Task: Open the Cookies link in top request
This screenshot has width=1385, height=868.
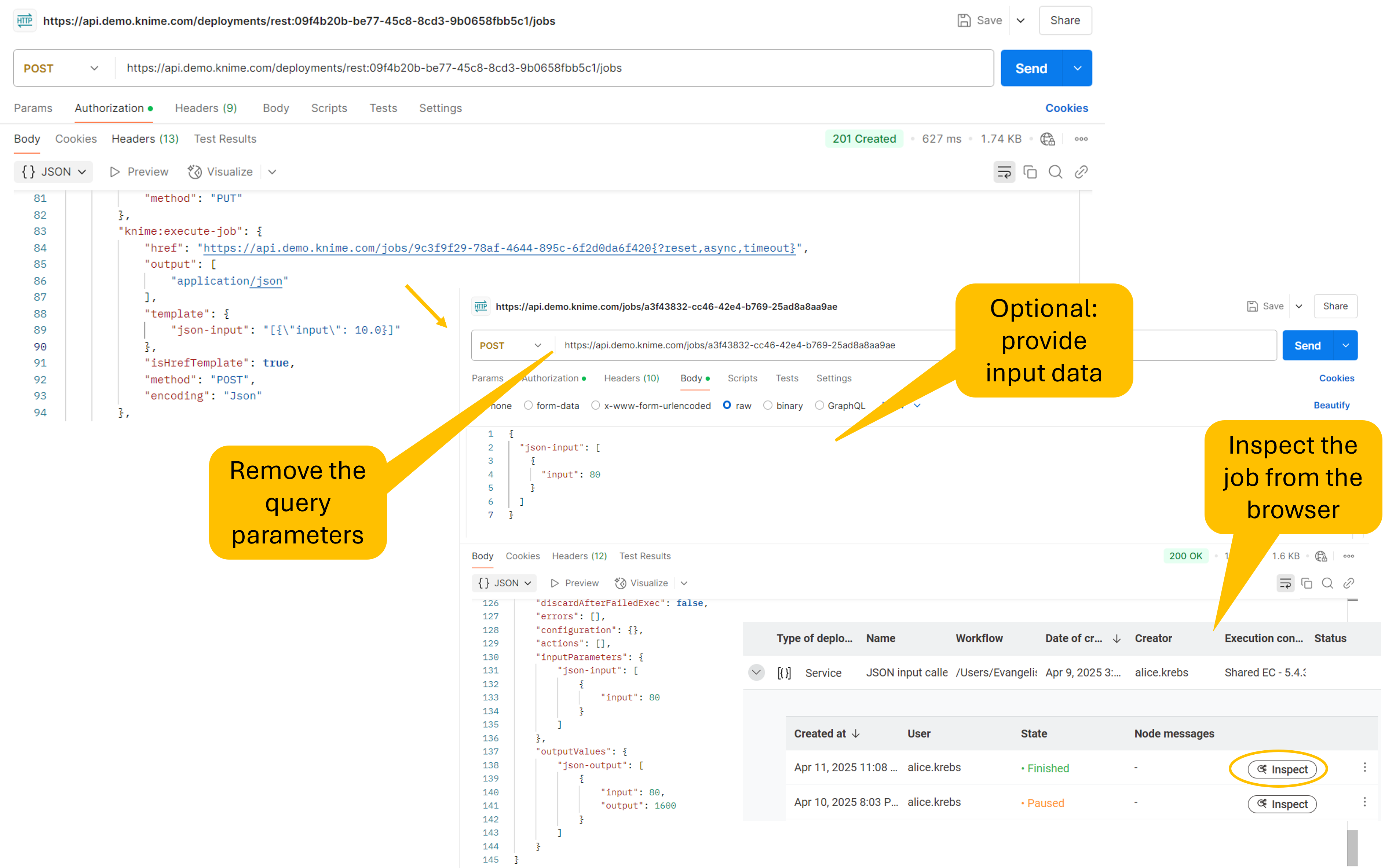Action: [x=1067, y=109]
